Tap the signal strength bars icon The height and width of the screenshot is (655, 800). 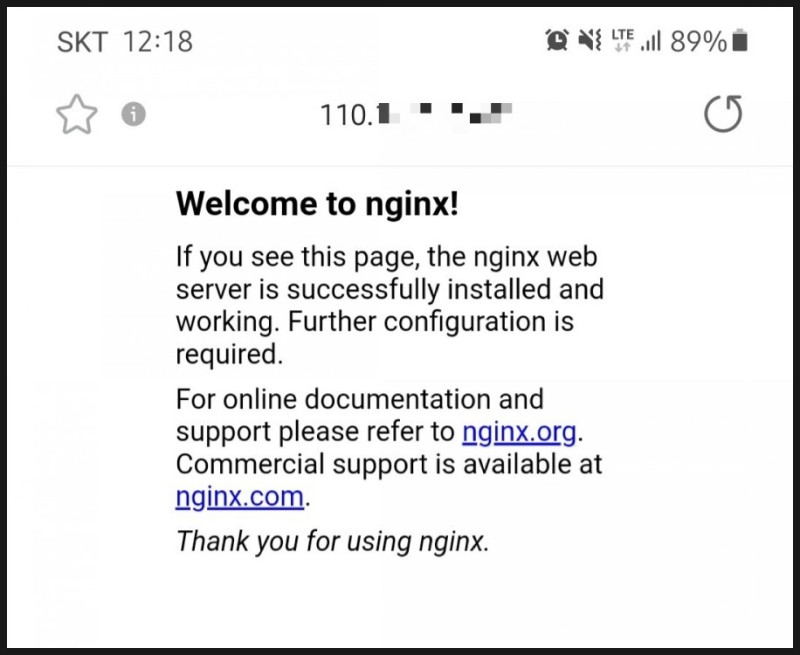pyautogui.click(x=651, y=41)
